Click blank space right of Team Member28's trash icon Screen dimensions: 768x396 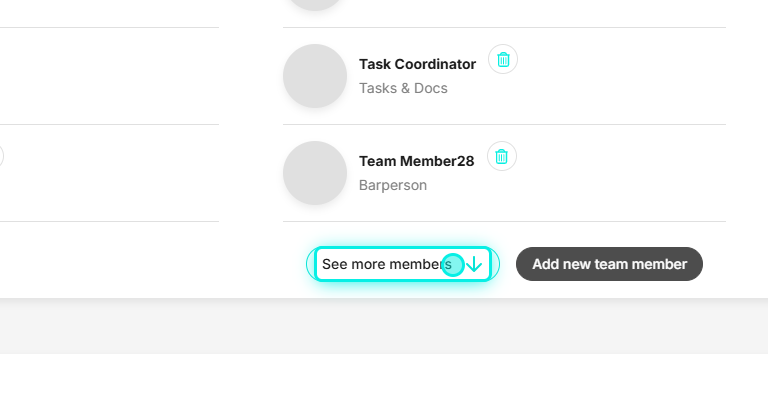622,173
